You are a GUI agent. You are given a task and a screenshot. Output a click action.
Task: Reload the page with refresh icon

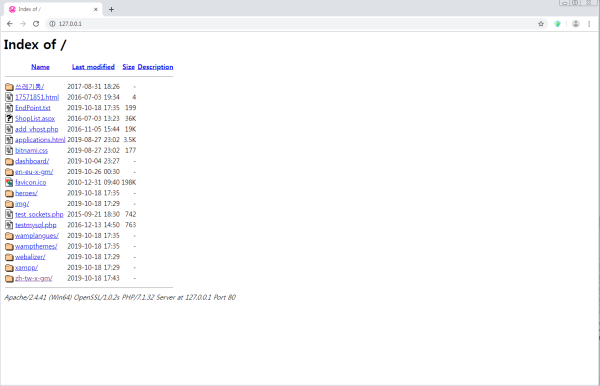(36, 24)
